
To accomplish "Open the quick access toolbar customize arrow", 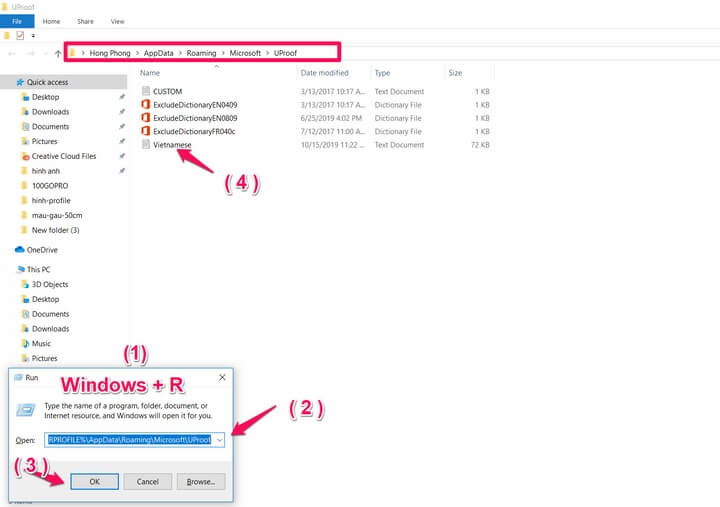I will point(33,36).
